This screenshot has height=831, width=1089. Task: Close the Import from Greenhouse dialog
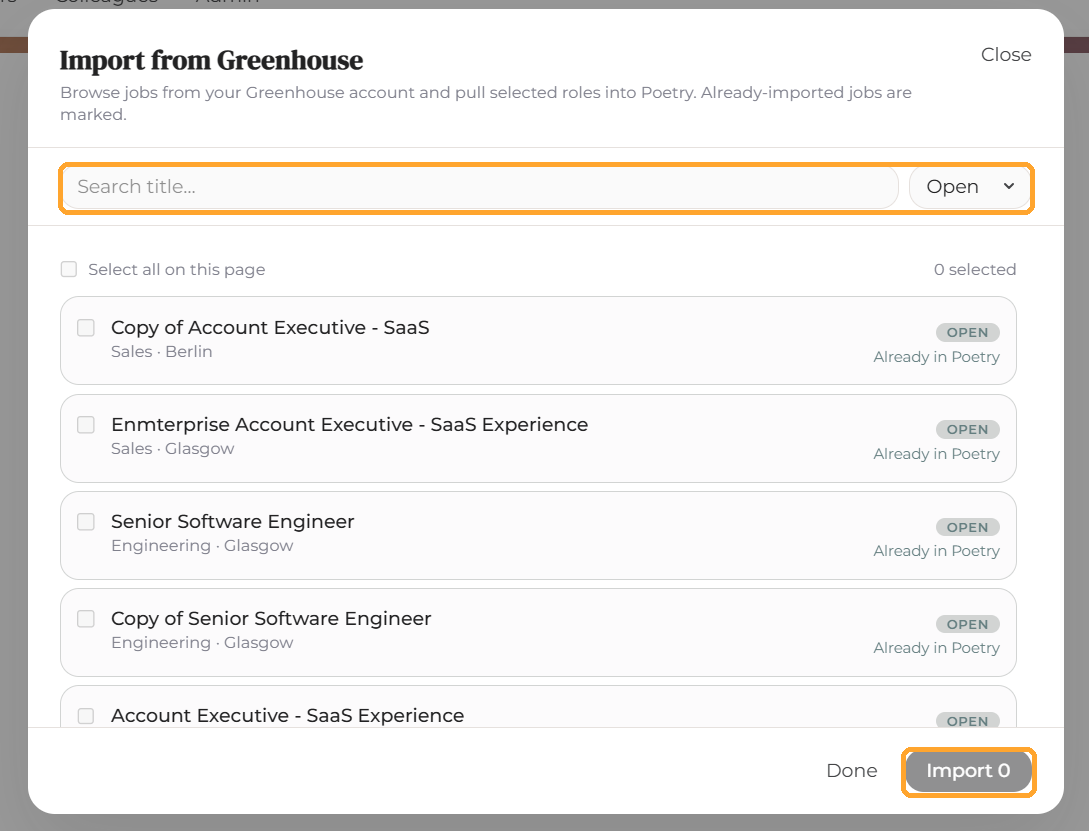[1005, 55]
